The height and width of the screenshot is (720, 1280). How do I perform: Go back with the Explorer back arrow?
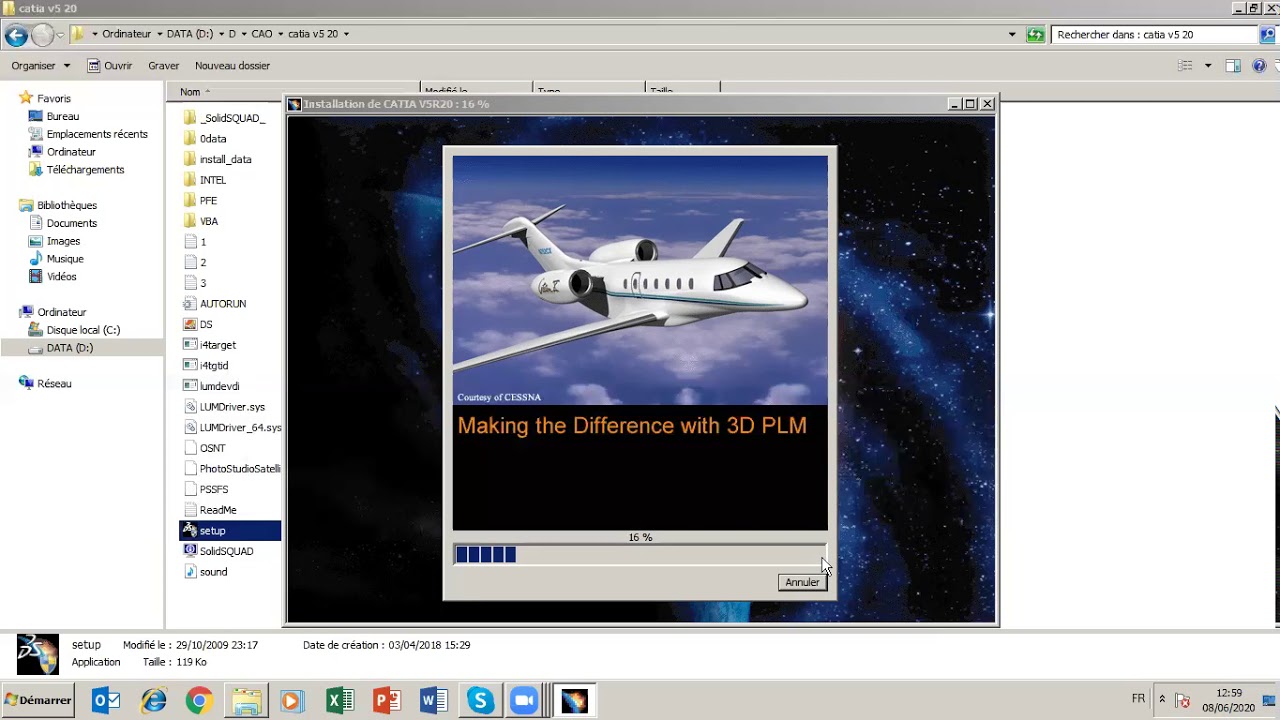pyautogui.click(x=16, y=35)
